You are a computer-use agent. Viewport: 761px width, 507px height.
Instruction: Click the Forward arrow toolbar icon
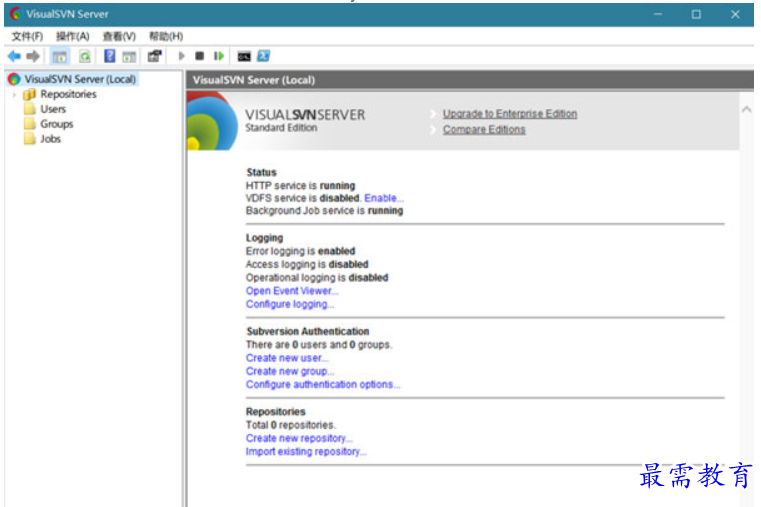click(x=33, y=56)
